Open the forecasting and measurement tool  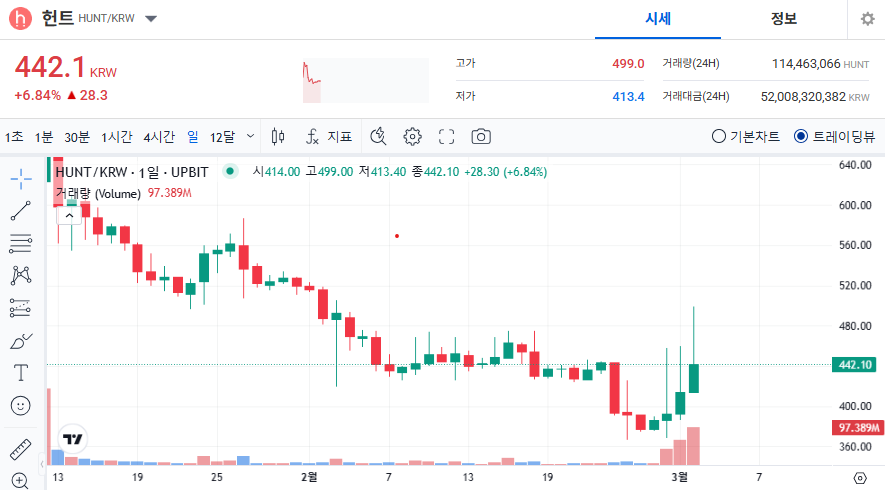tap(21, 308)
